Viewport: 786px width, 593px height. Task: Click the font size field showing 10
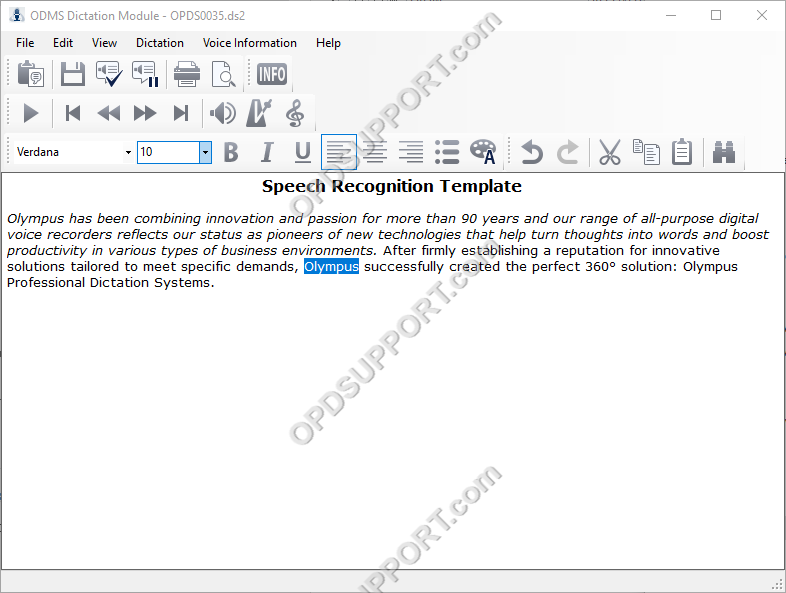(168, 152)
